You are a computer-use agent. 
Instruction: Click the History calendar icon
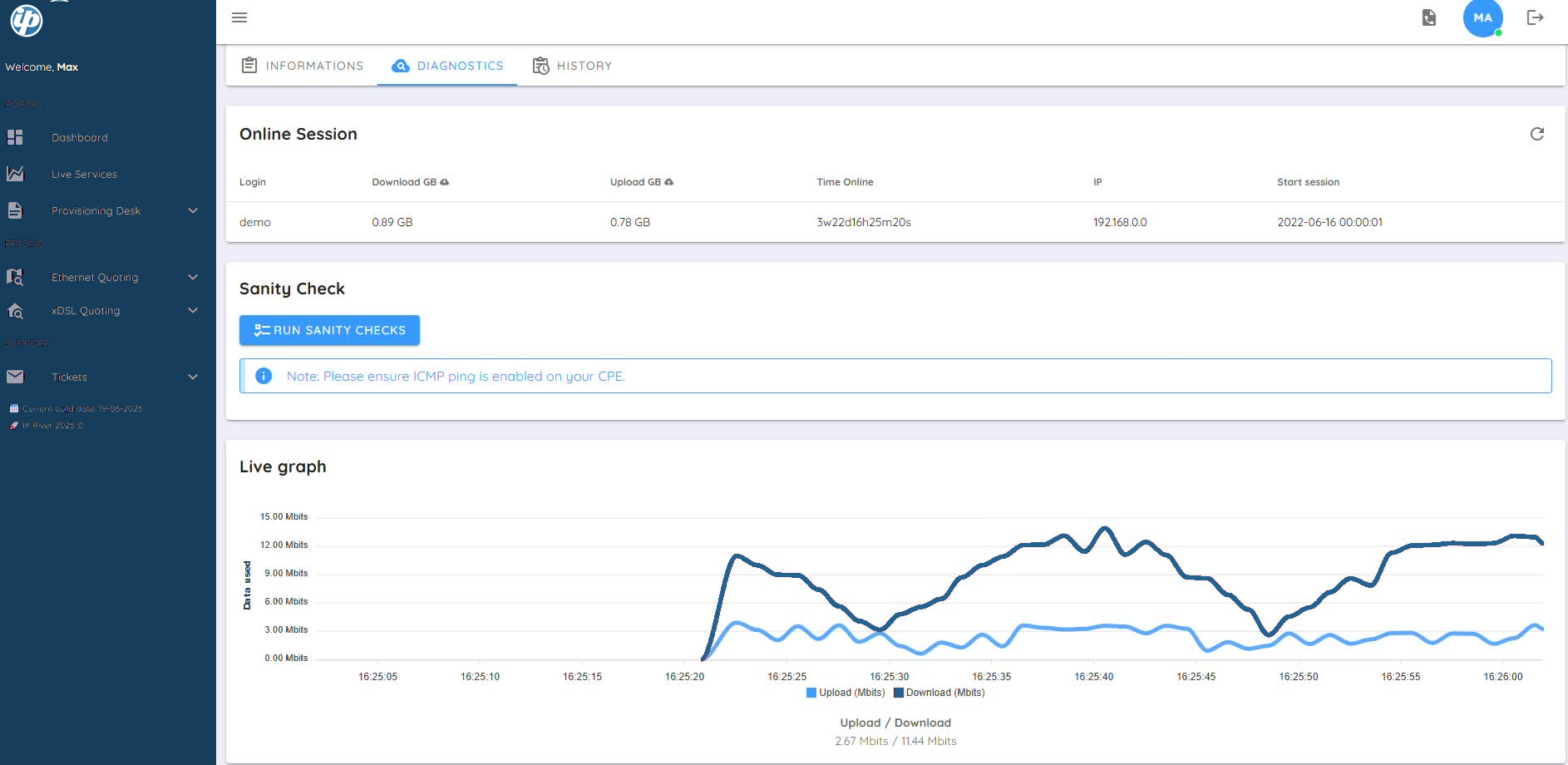pos(541,66)
